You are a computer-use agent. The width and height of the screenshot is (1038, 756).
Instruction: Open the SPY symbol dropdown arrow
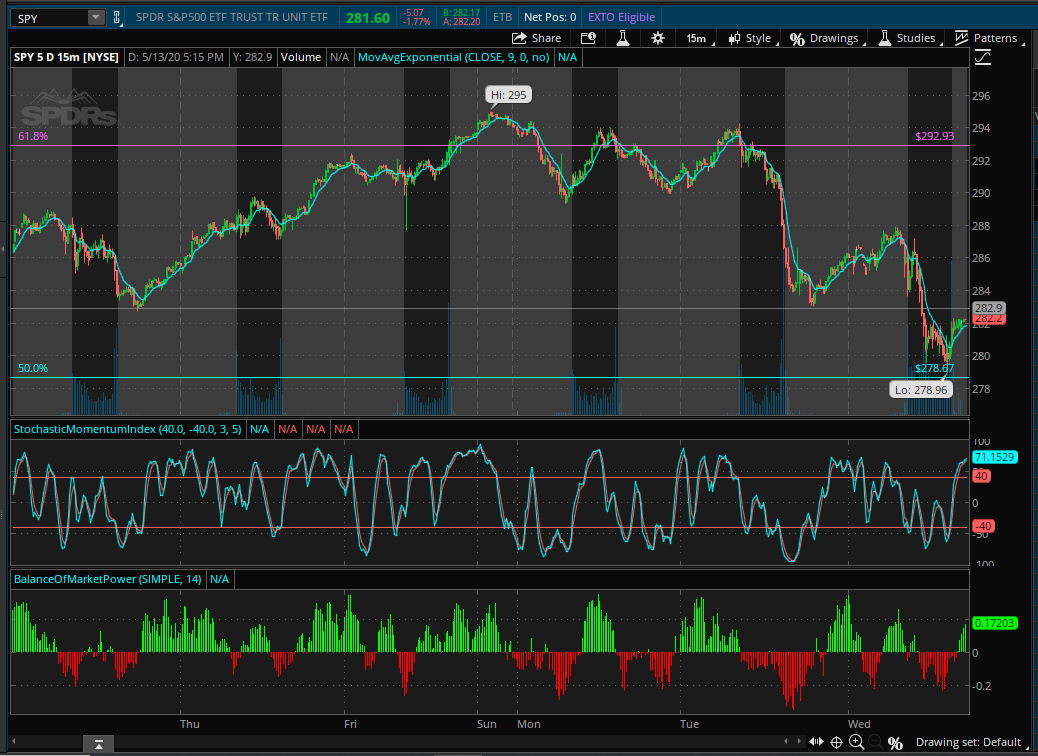[96, 18]
